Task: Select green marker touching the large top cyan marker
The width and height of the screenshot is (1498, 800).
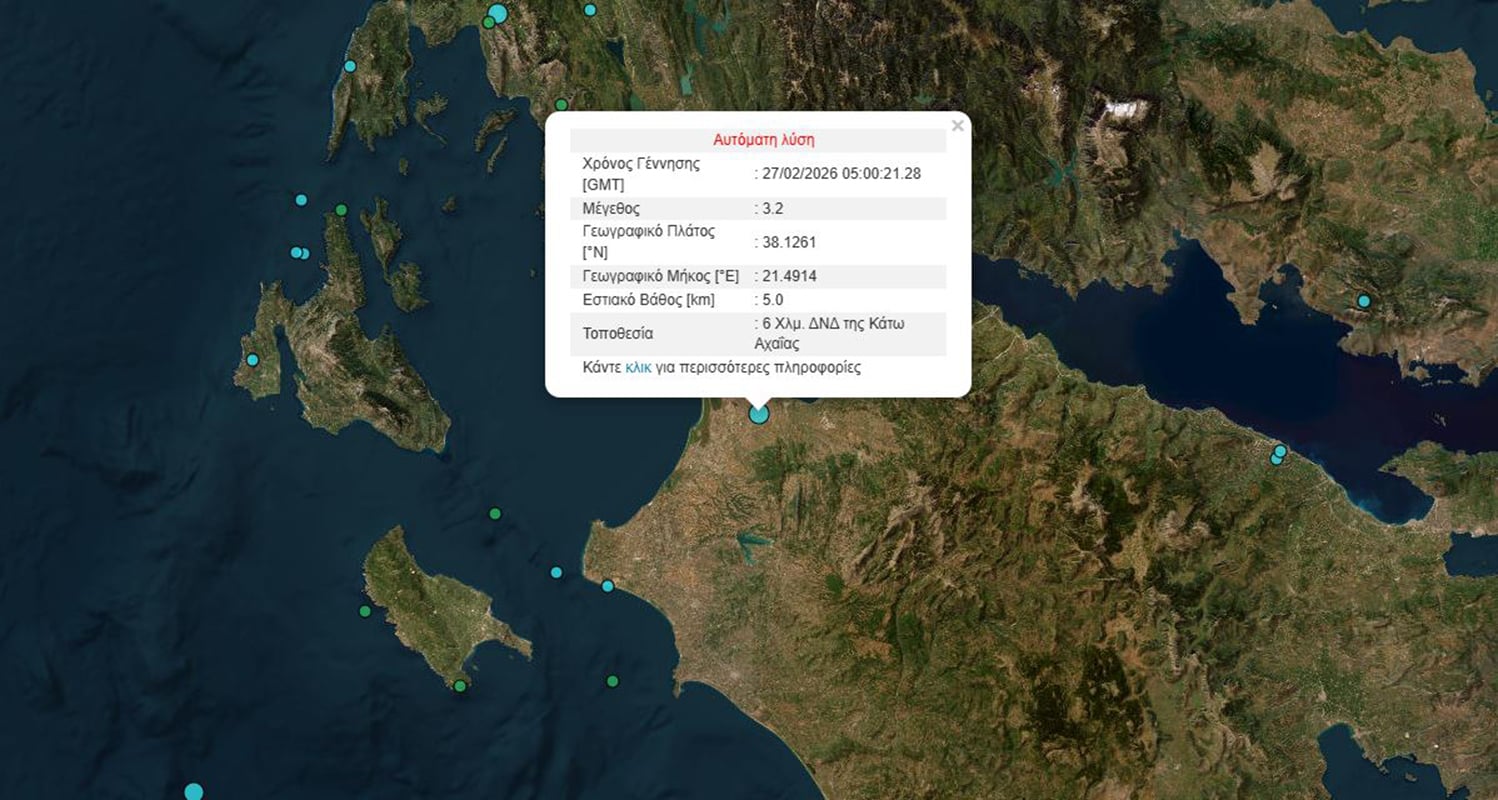Action: [x=488, y=22]
